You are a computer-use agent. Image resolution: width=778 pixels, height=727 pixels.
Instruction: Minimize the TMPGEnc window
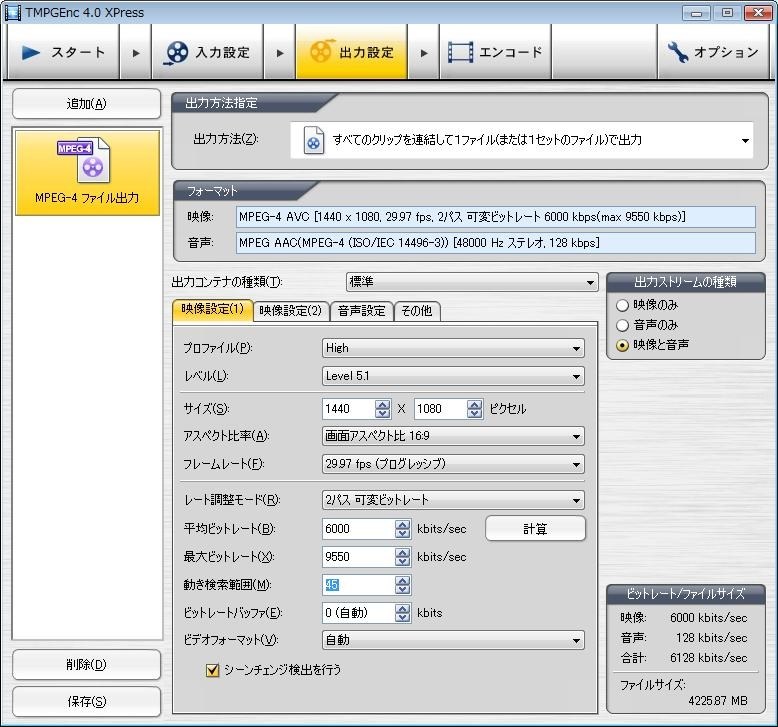click(x=696, y=12)
